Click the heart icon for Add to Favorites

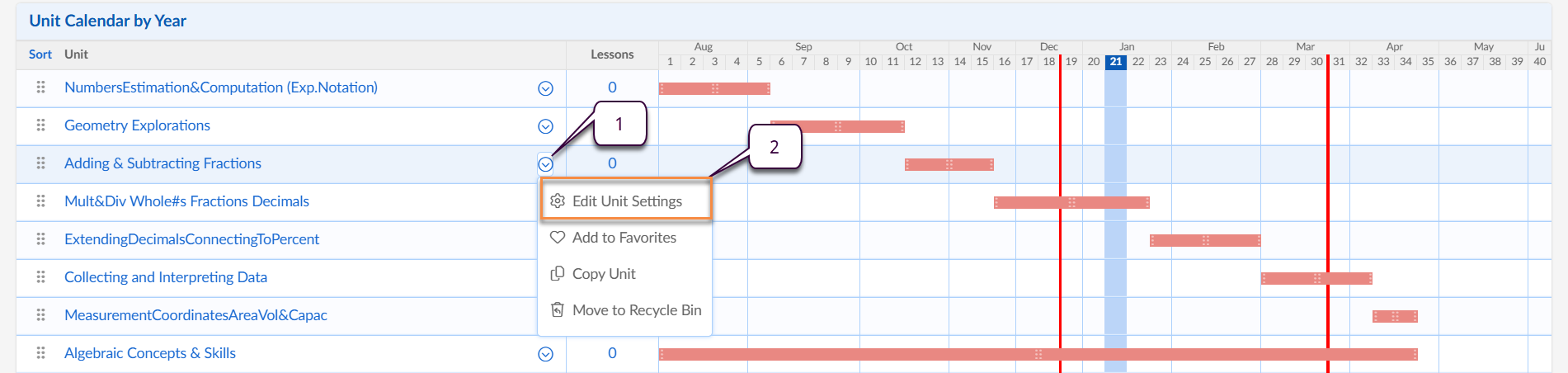pos(558,238)
